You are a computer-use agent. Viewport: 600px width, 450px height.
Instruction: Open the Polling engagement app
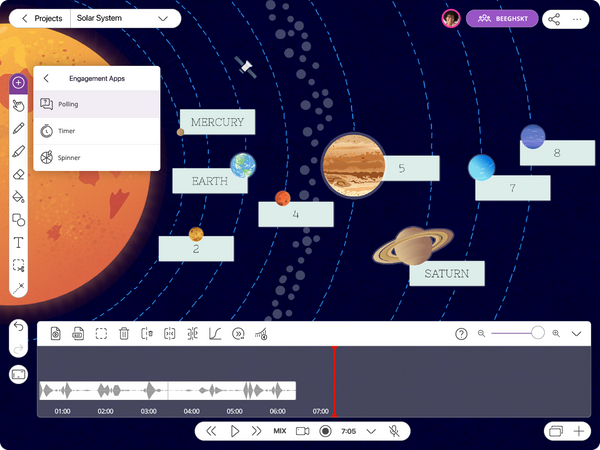coord(96,104)
